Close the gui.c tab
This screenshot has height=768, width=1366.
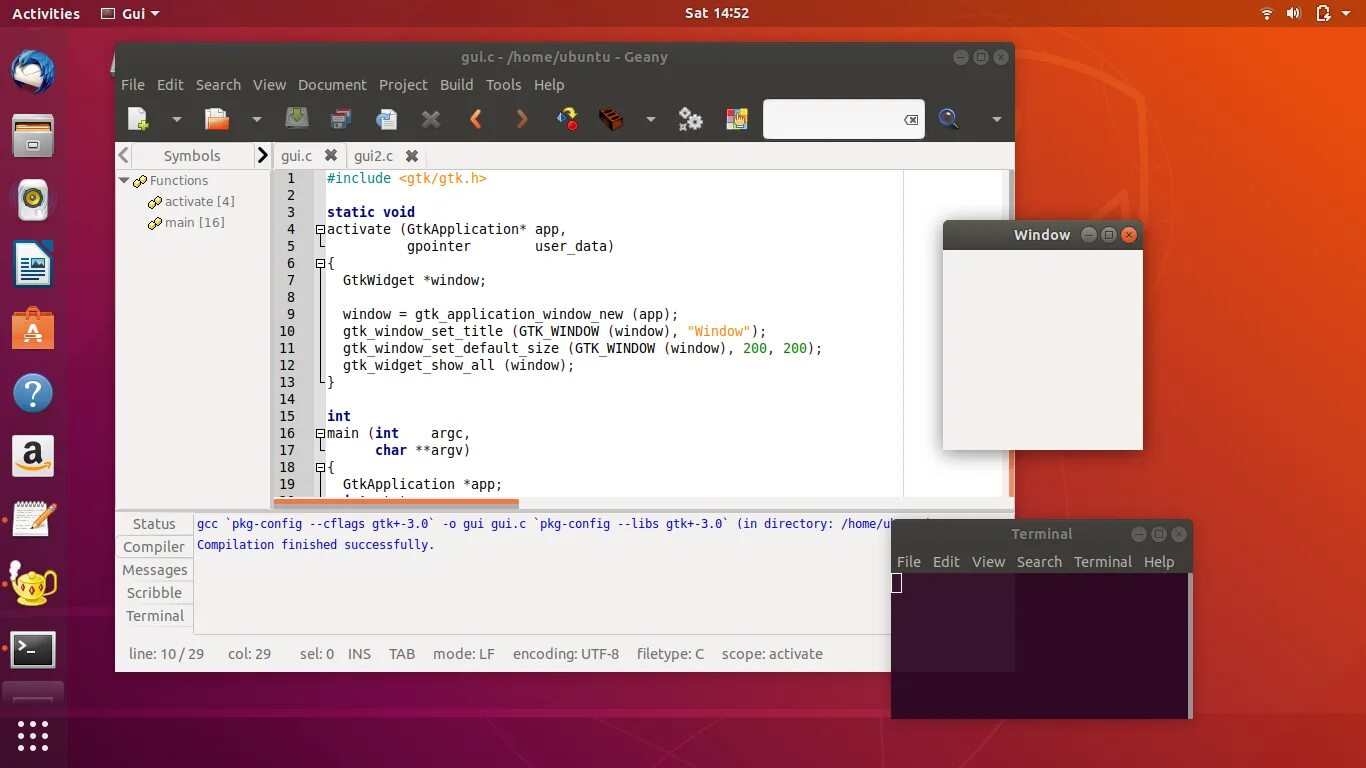(331, 156)
